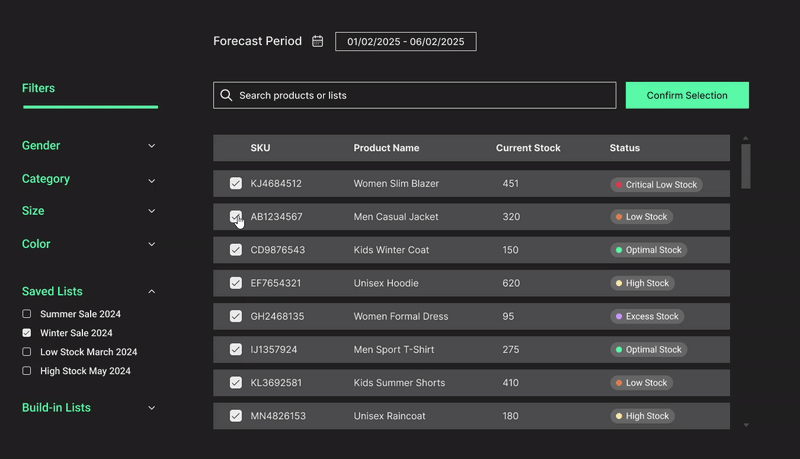Image resolution: width=800 pixels, height=459 pixels.
Task: Sort by the Current Stock column header
Action: [x=528, y=148]
